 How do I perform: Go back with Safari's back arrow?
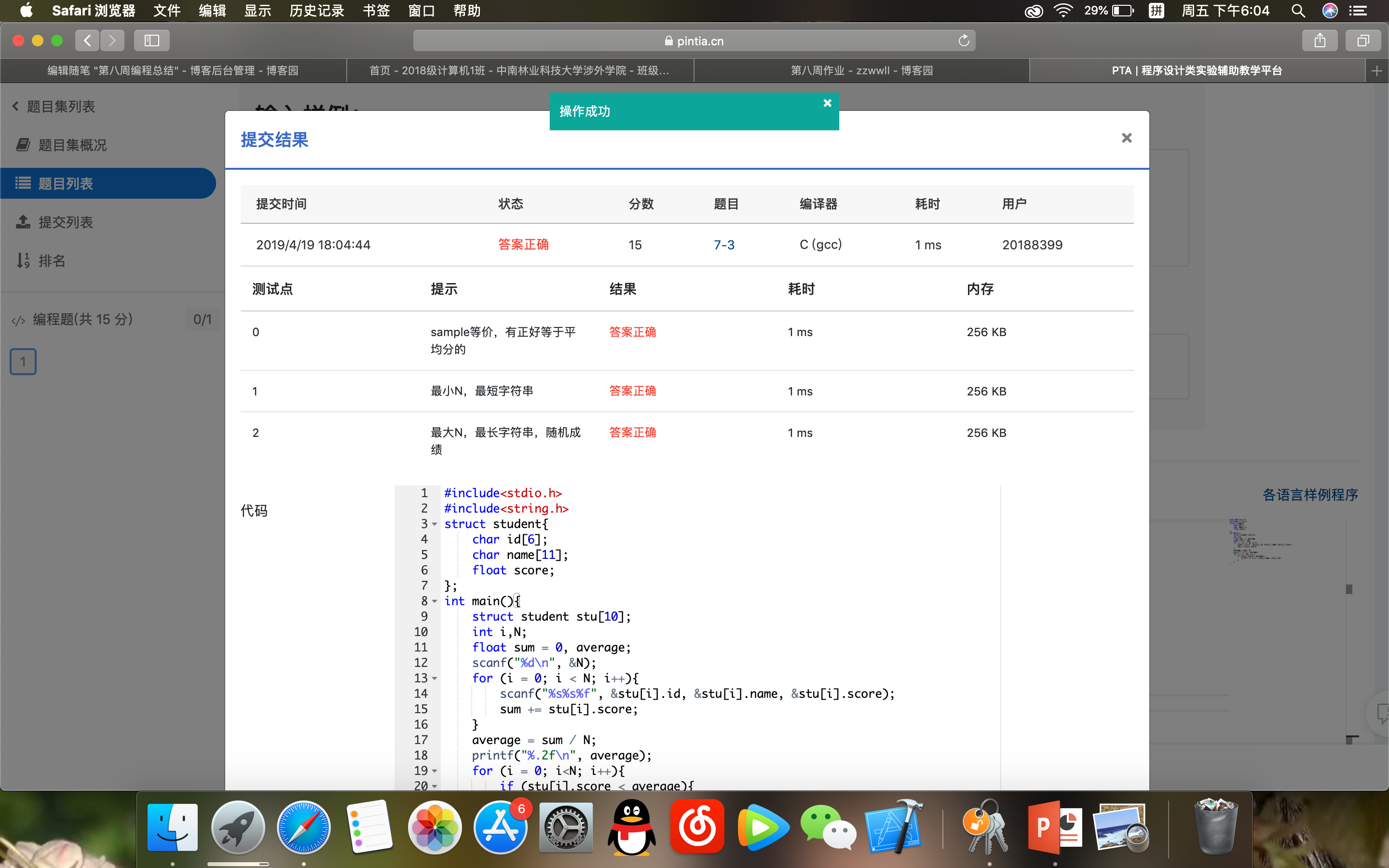[x=87, y=40]
